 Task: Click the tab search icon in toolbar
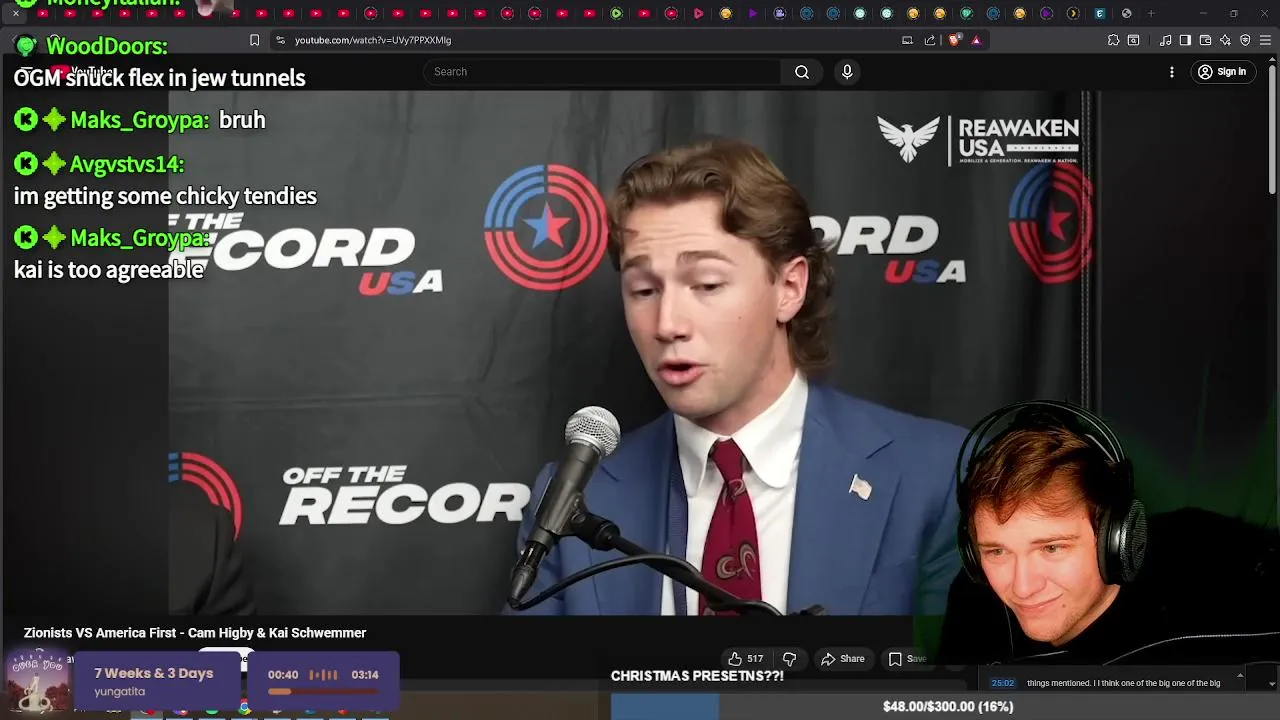point(1133,40)
